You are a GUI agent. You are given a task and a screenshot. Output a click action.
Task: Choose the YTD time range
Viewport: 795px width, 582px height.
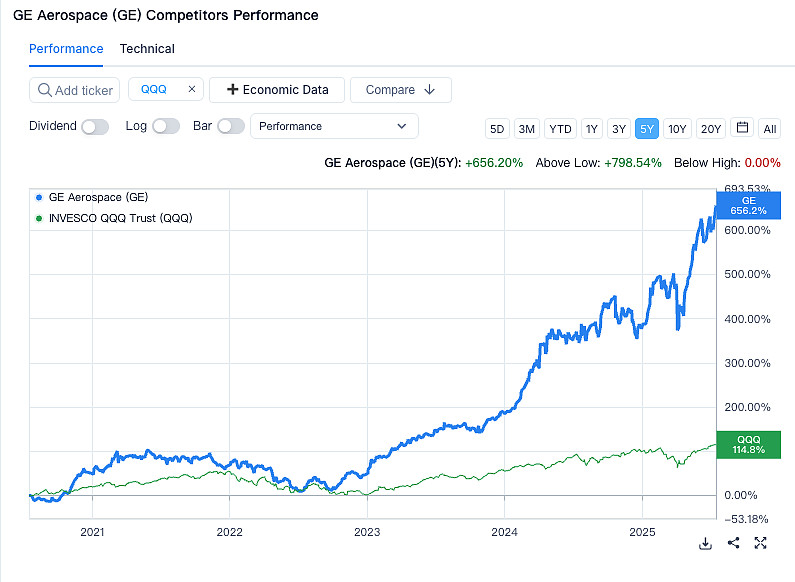[560, 128]
